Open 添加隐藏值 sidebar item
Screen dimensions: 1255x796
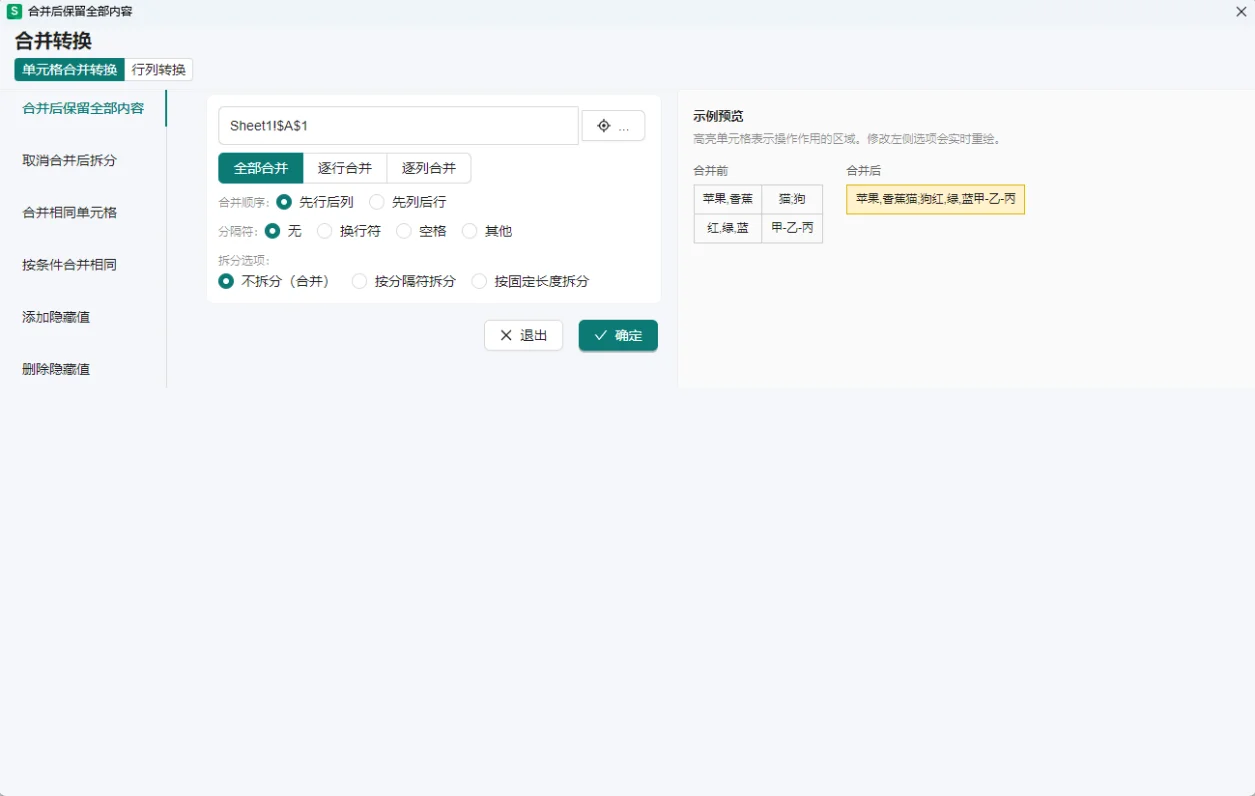[x=83, y=316]
